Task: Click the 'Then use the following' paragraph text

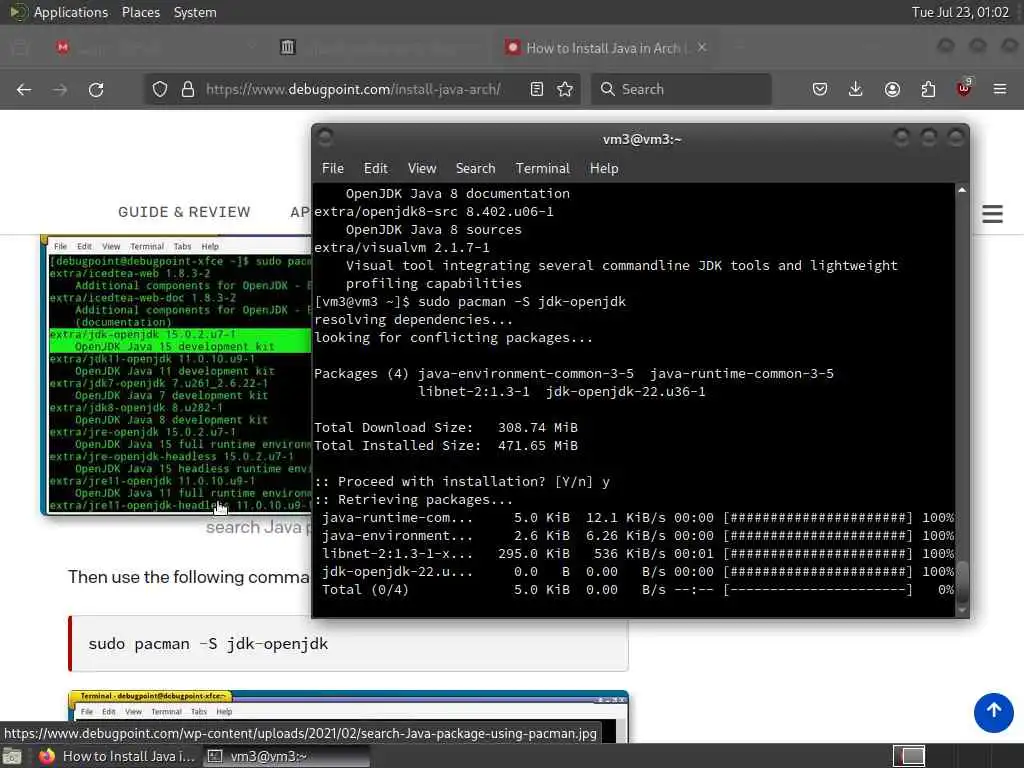Action: (x=189, y=577)
